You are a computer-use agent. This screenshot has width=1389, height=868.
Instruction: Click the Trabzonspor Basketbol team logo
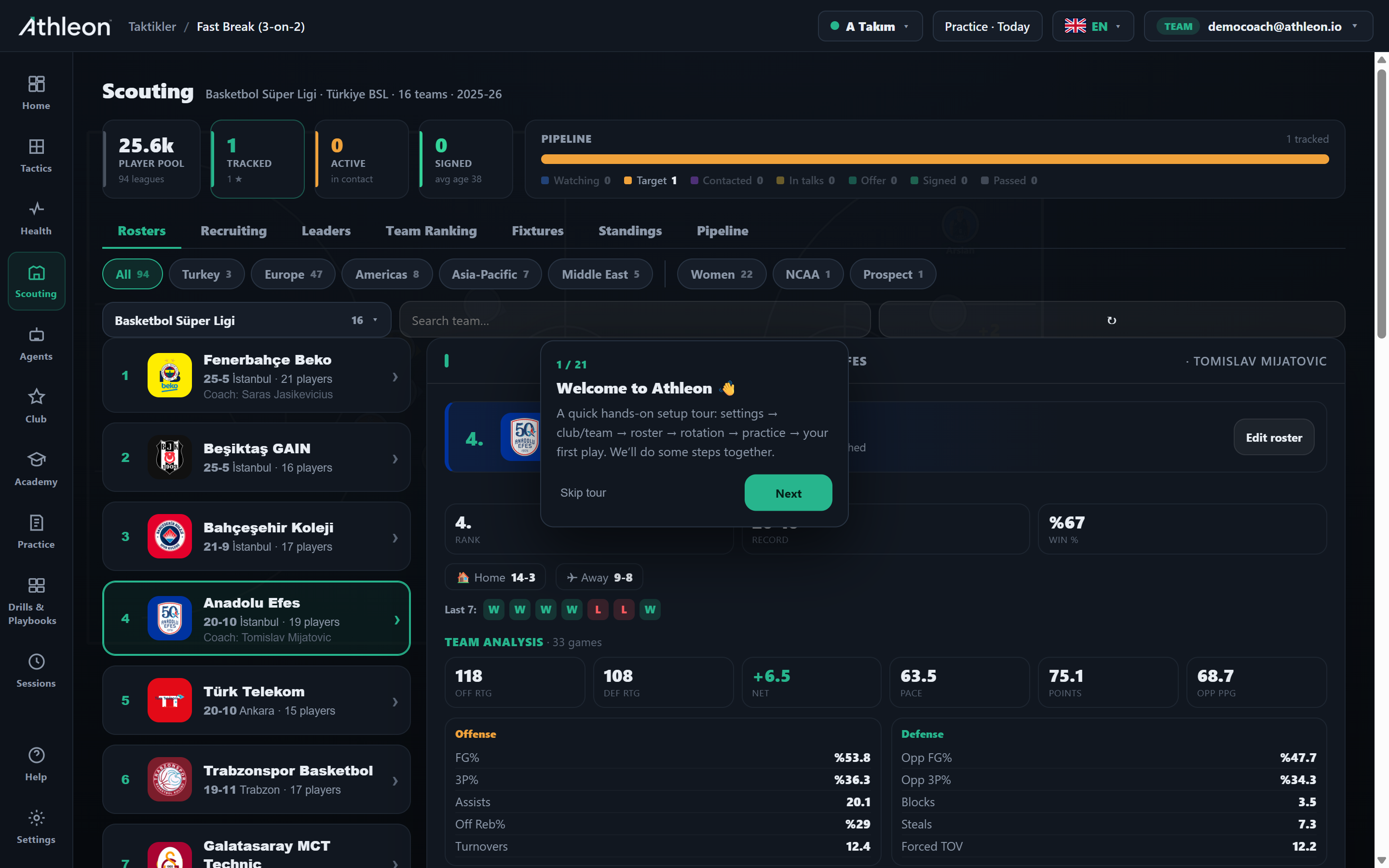[169, 779]
